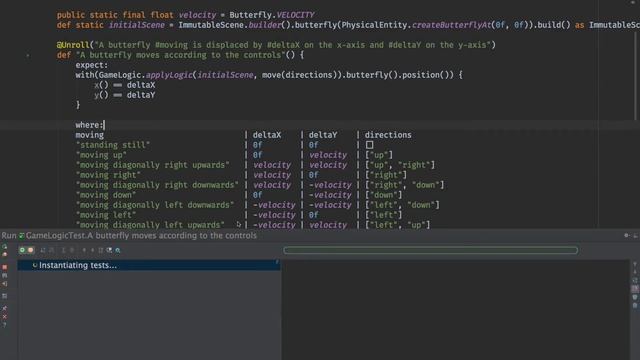Click 'x() == deltaX' assertion line

pyautogui.click(x=124, y=85)
